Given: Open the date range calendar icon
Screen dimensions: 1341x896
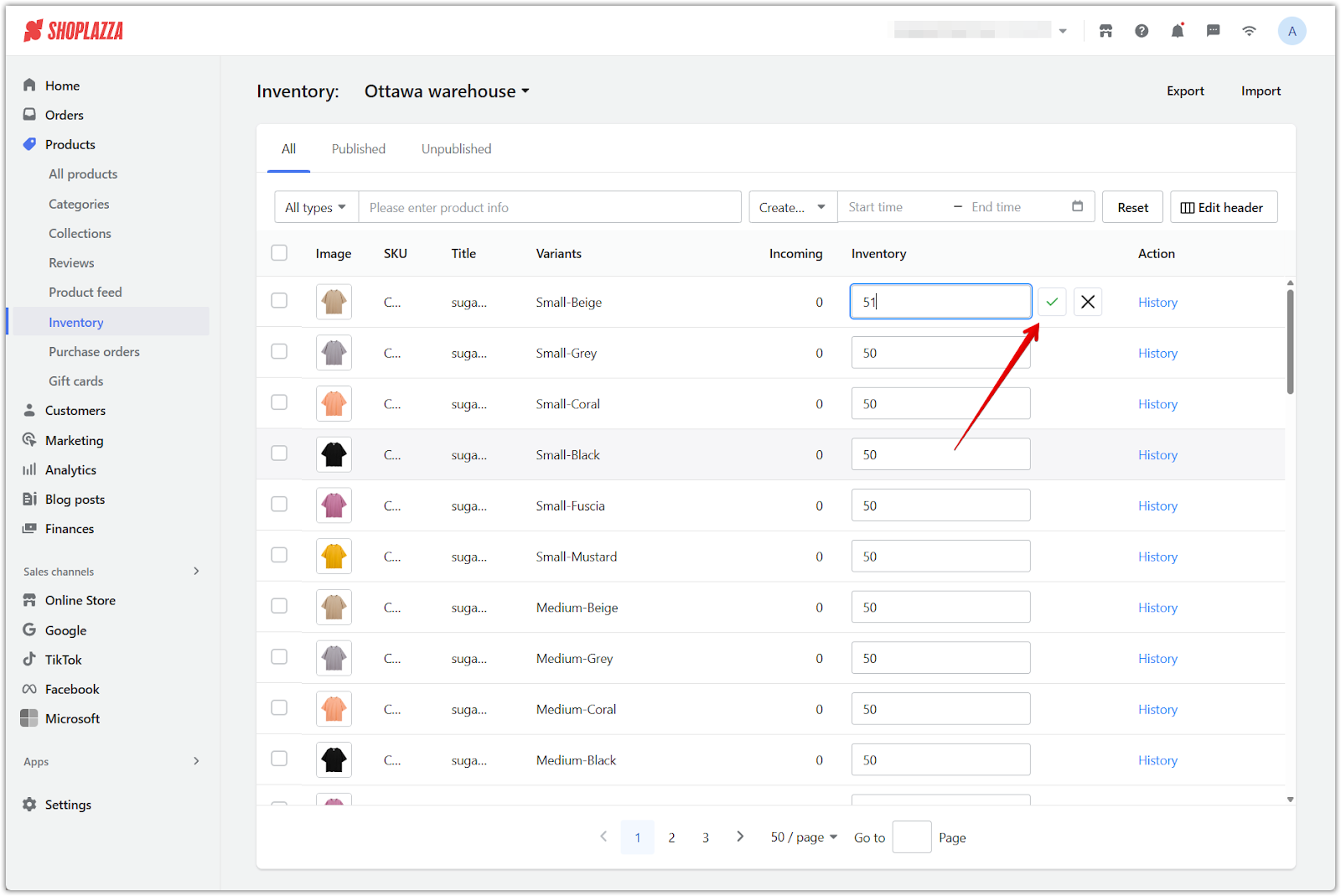Looking at the screenshot, I should [1078, 206].
